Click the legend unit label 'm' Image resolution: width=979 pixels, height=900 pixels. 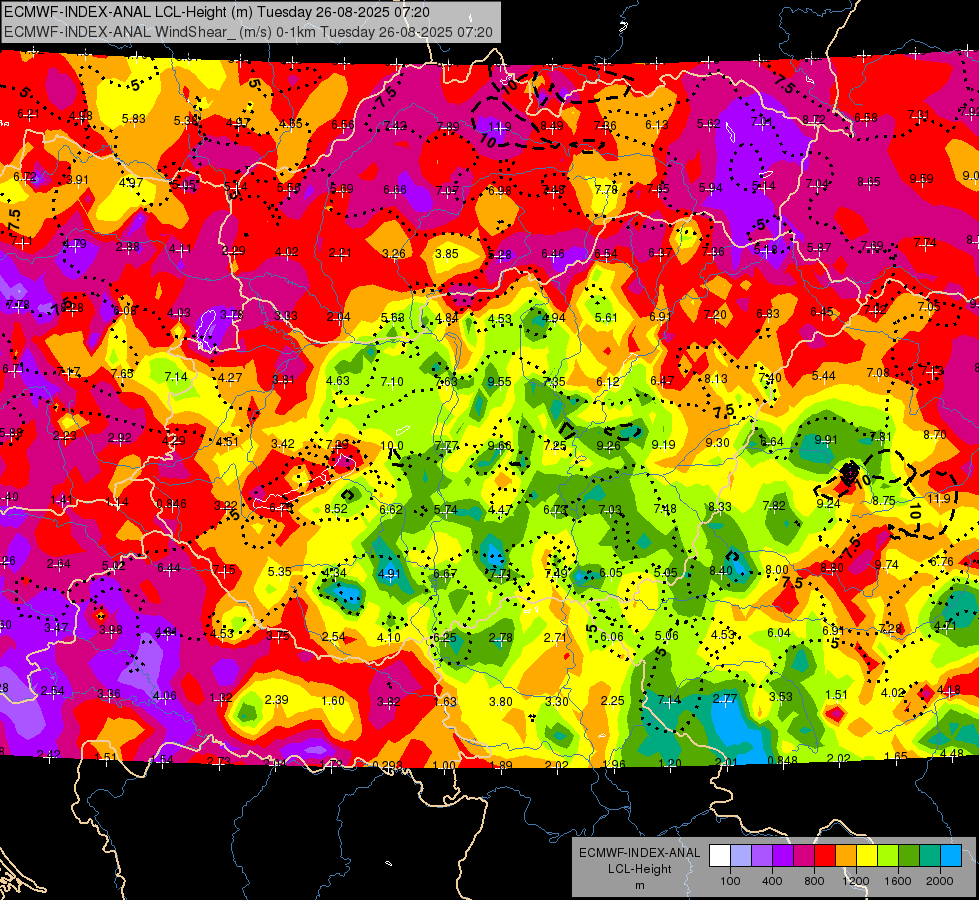(640, 886)
